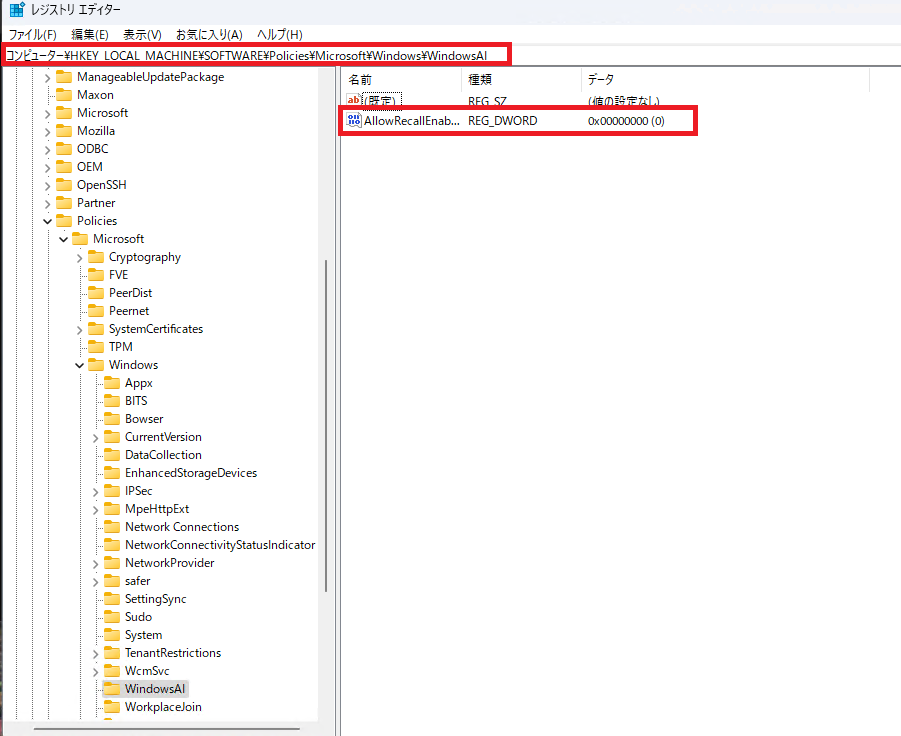The width and height of the screenshot is (901, 736).
Task: Click the 名前 column header
Action: pyautogui.click(x=360, y=80)
